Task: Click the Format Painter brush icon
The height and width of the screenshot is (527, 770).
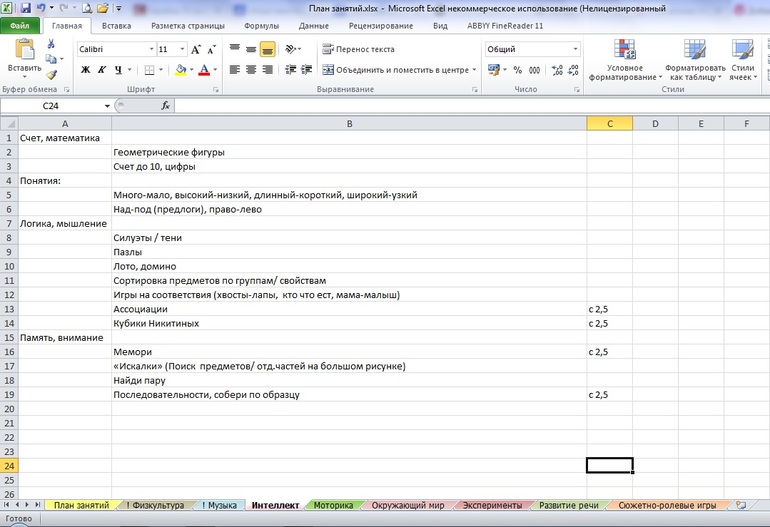Action: point(51,75)
